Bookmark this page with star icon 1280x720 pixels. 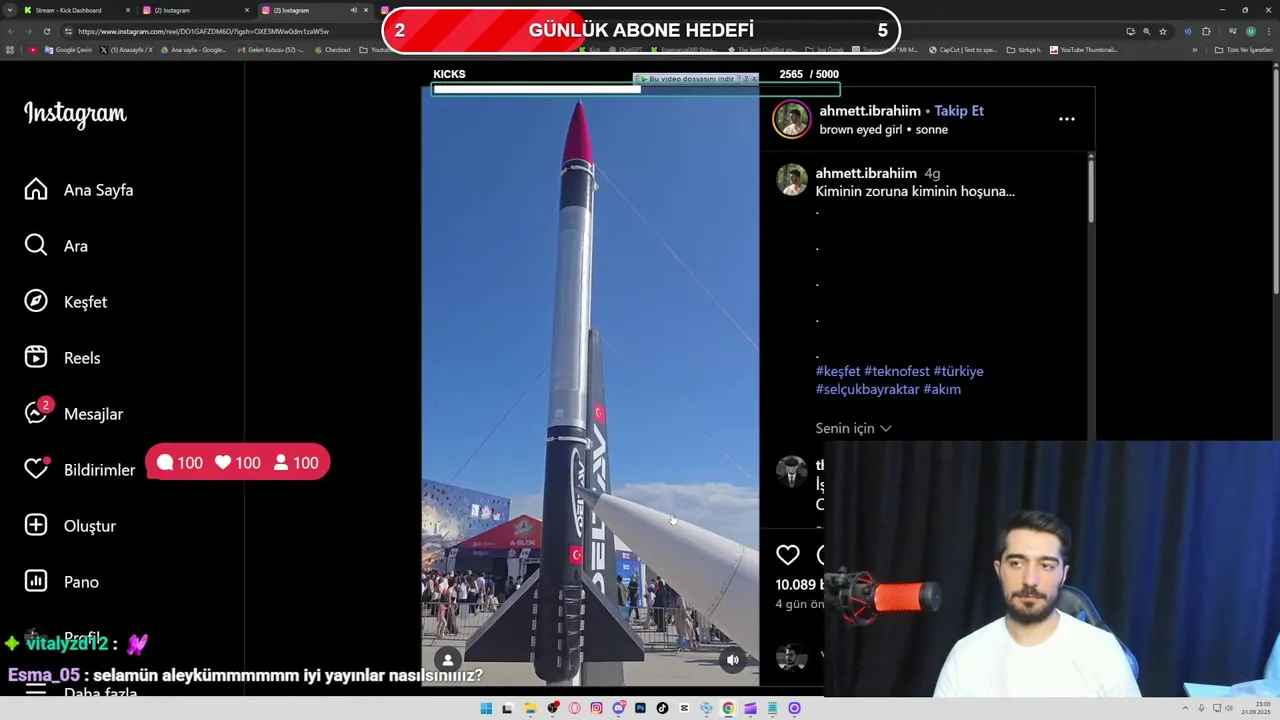coord(1163,31)
